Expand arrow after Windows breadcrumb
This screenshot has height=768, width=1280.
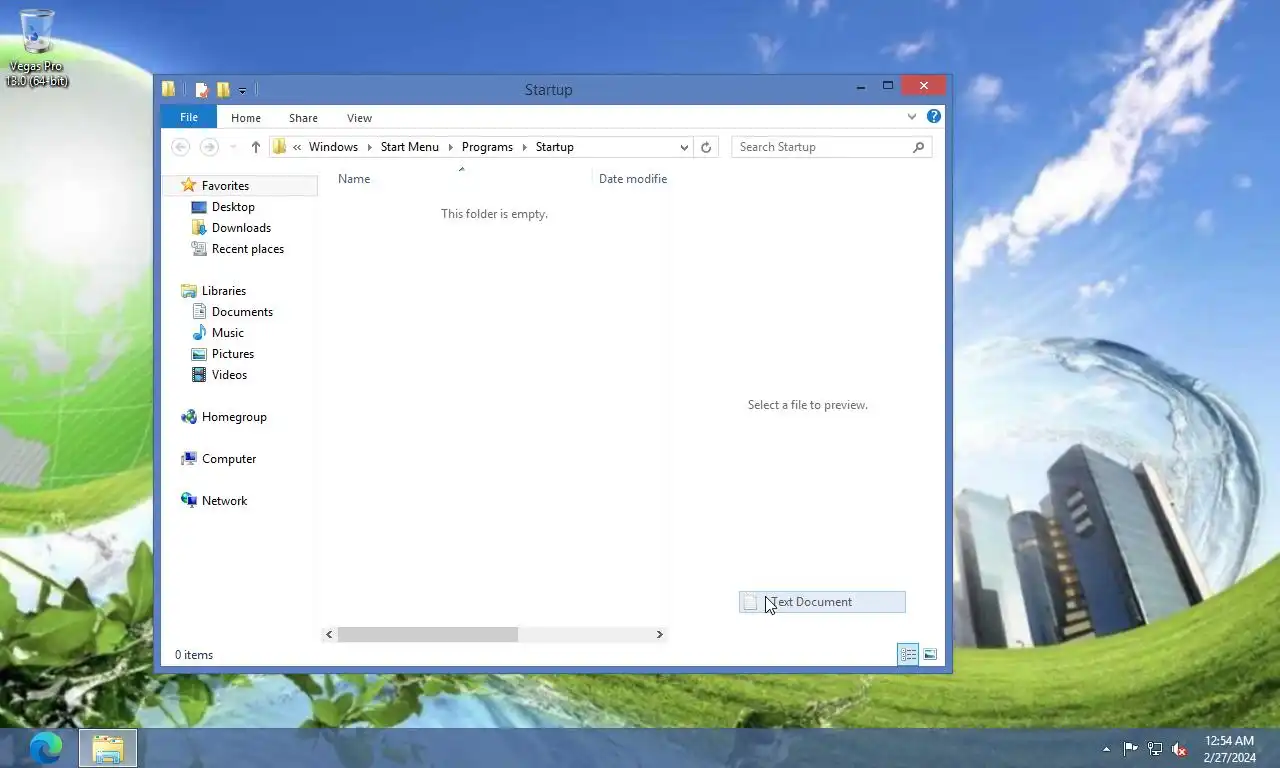tap(369, 147)
